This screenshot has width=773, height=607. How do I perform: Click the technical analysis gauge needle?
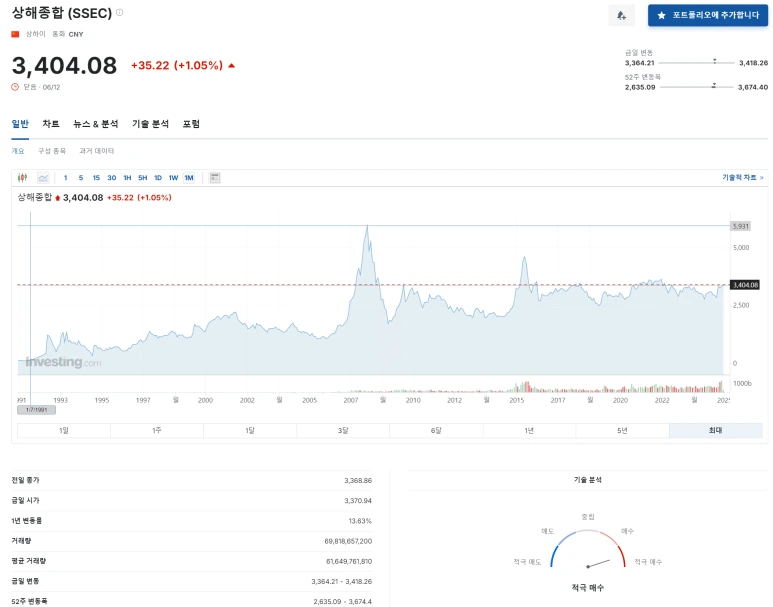coord(598,564)
